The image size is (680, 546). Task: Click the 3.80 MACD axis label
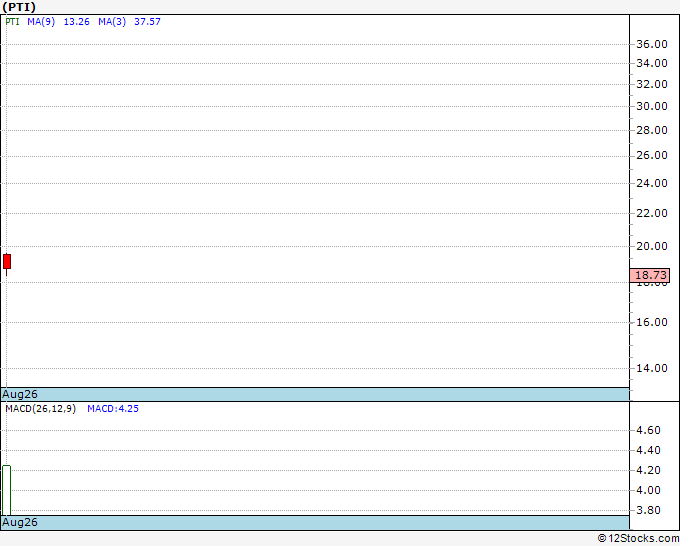pyautogui.click(x=648, y=510)
